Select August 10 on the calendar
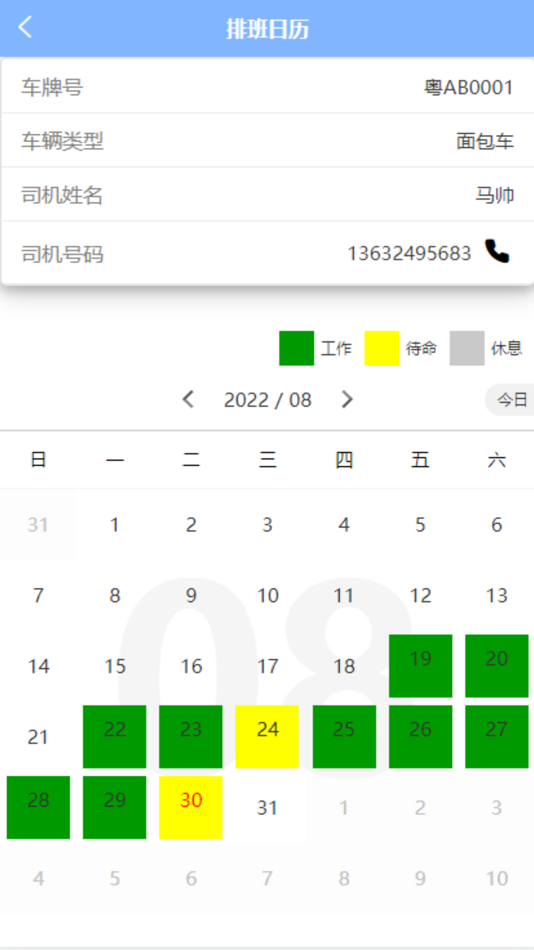 267,595
